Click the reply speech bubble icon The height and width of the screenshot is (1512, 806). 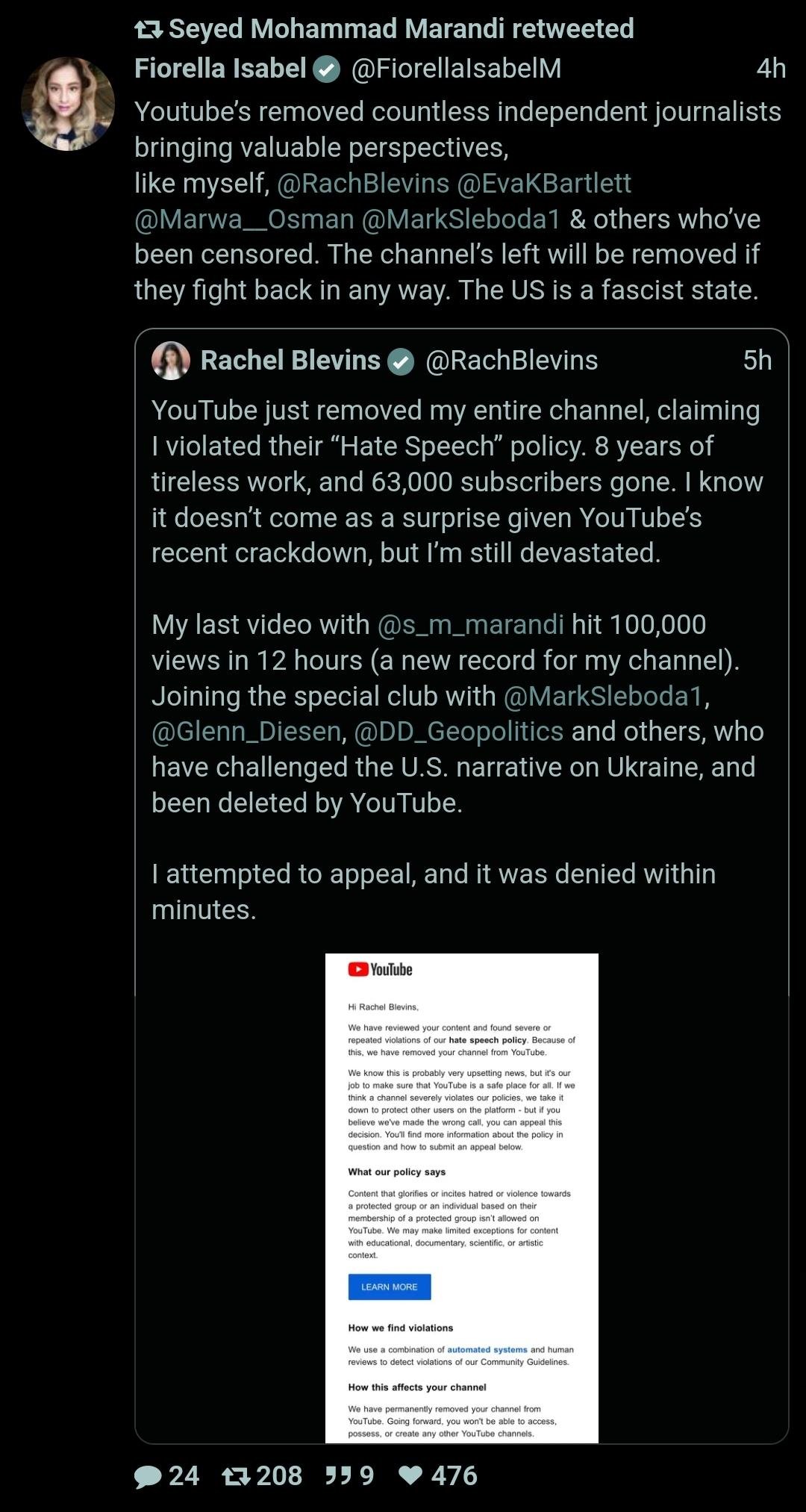148,1476
